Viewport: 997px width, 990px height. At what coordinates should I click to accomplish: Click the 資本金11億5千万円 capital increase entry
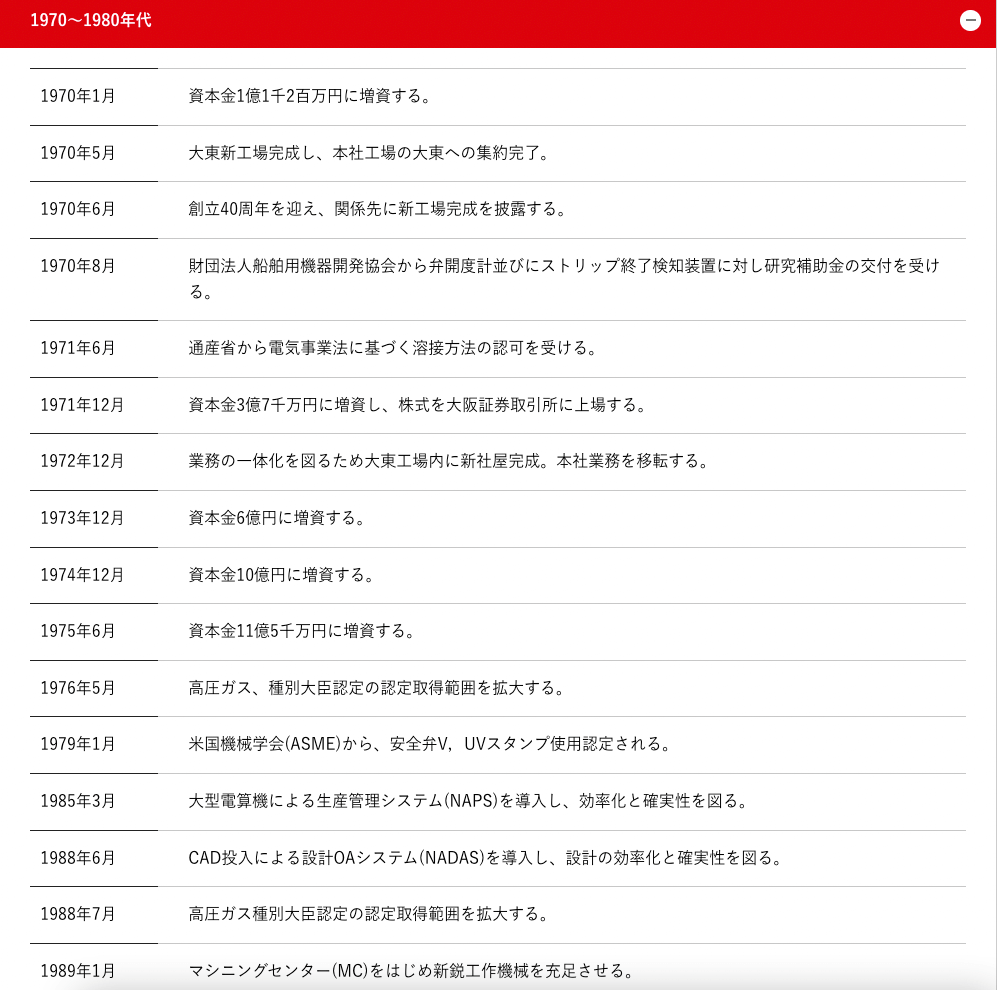(x=301, y=632)
